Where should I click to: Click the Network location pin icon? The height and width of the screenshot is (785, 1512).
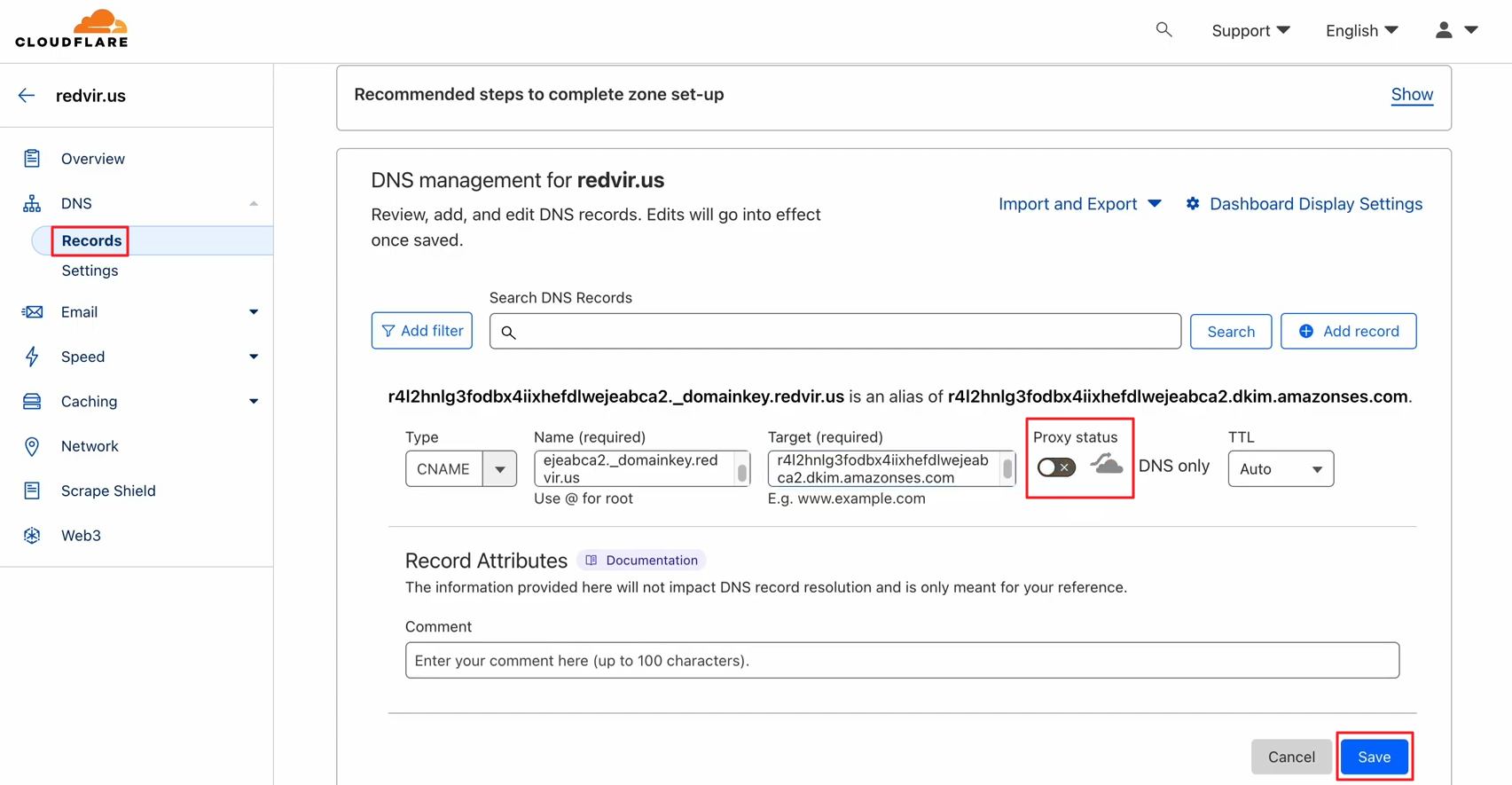point(32,446)
